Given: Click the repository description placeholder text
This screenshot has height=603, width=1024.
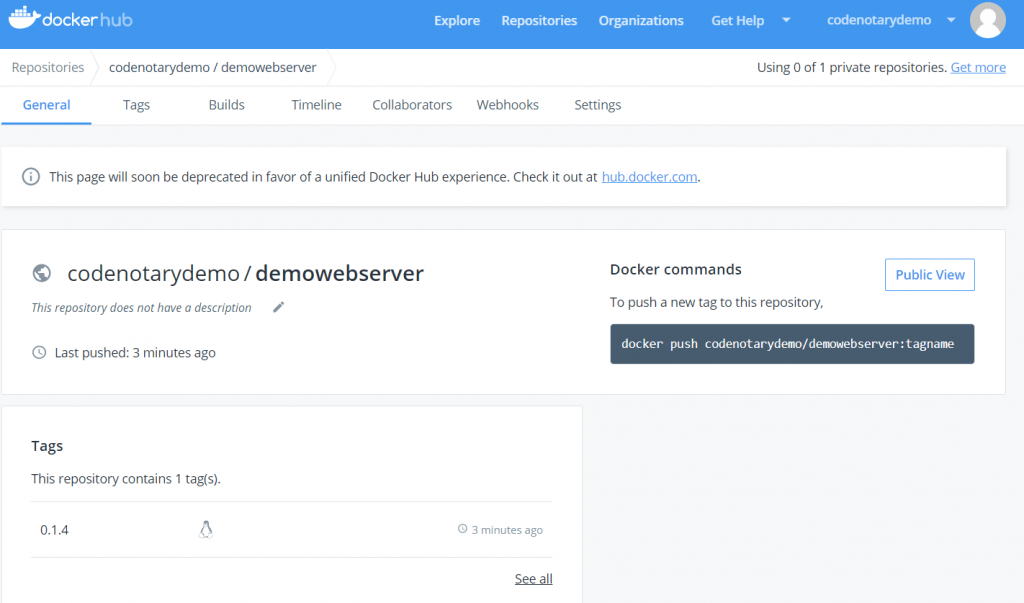Looking at the screenshot, I should coord(141,308).
